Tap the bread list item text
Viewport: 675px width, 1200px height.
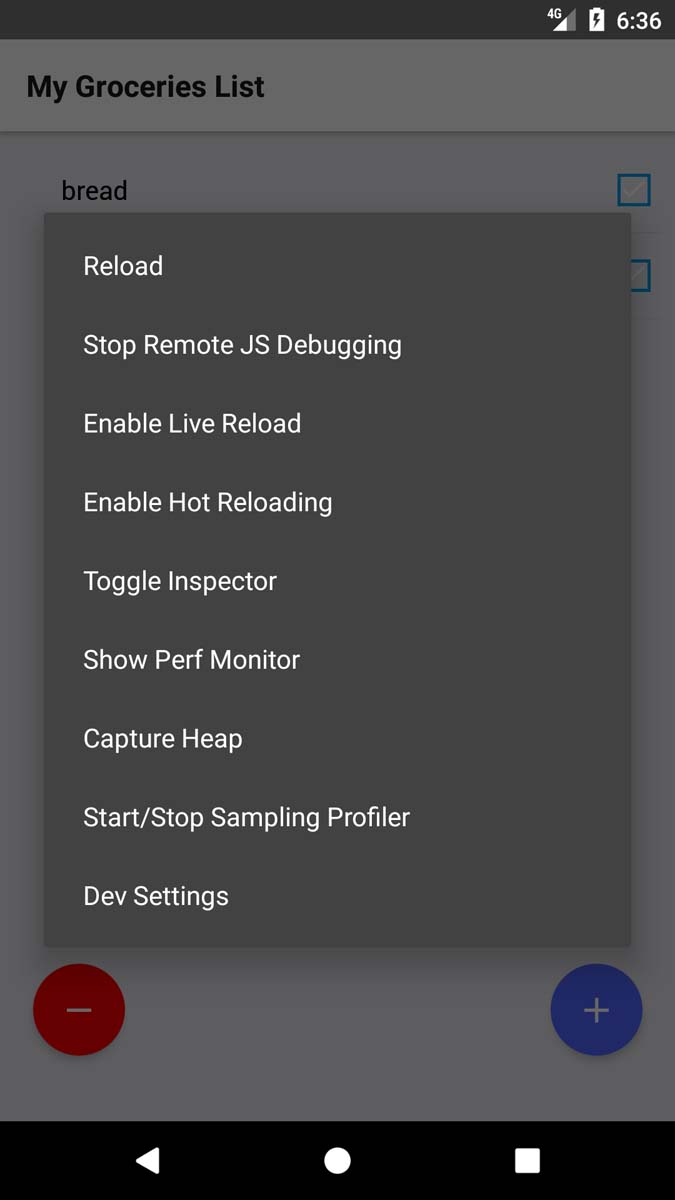(94, 190)
